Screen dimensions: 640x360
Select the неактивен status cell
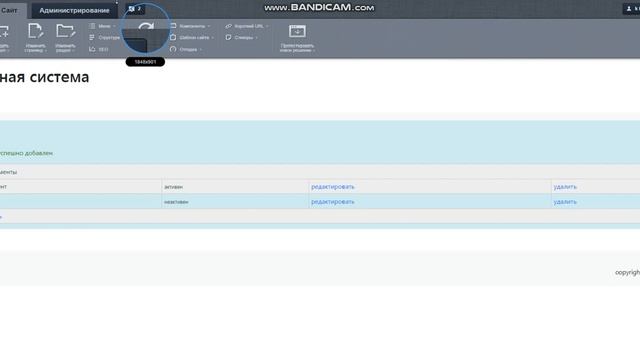coord(235,202)
